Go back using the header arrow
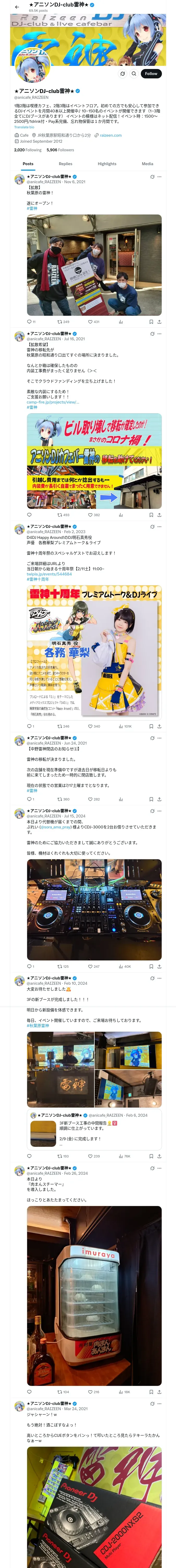Viewport: 176px width, 1568px height. 17,7
